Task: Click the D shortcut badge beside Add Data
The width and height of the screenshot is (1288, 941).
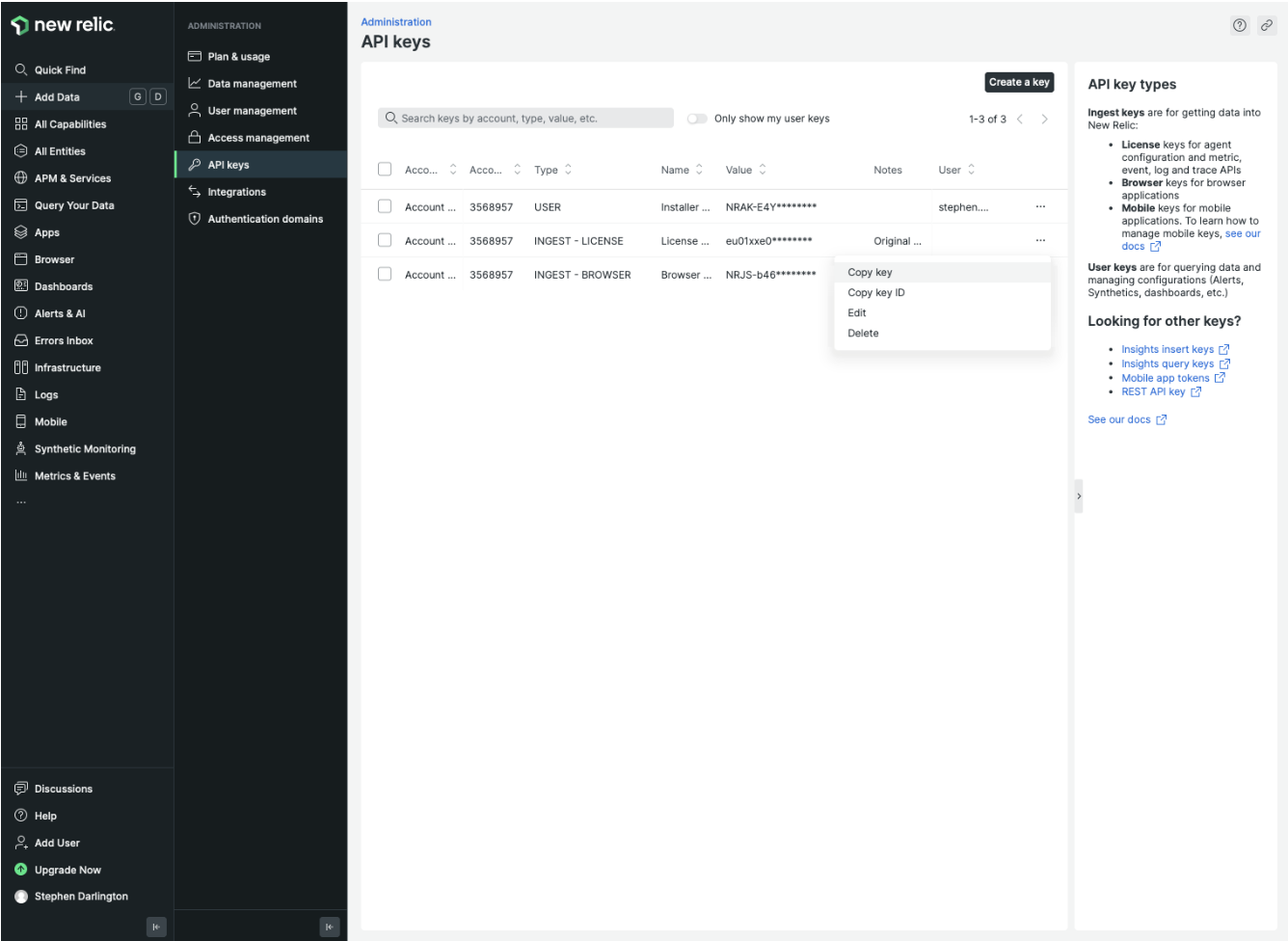Action: [x=158, y=96]
